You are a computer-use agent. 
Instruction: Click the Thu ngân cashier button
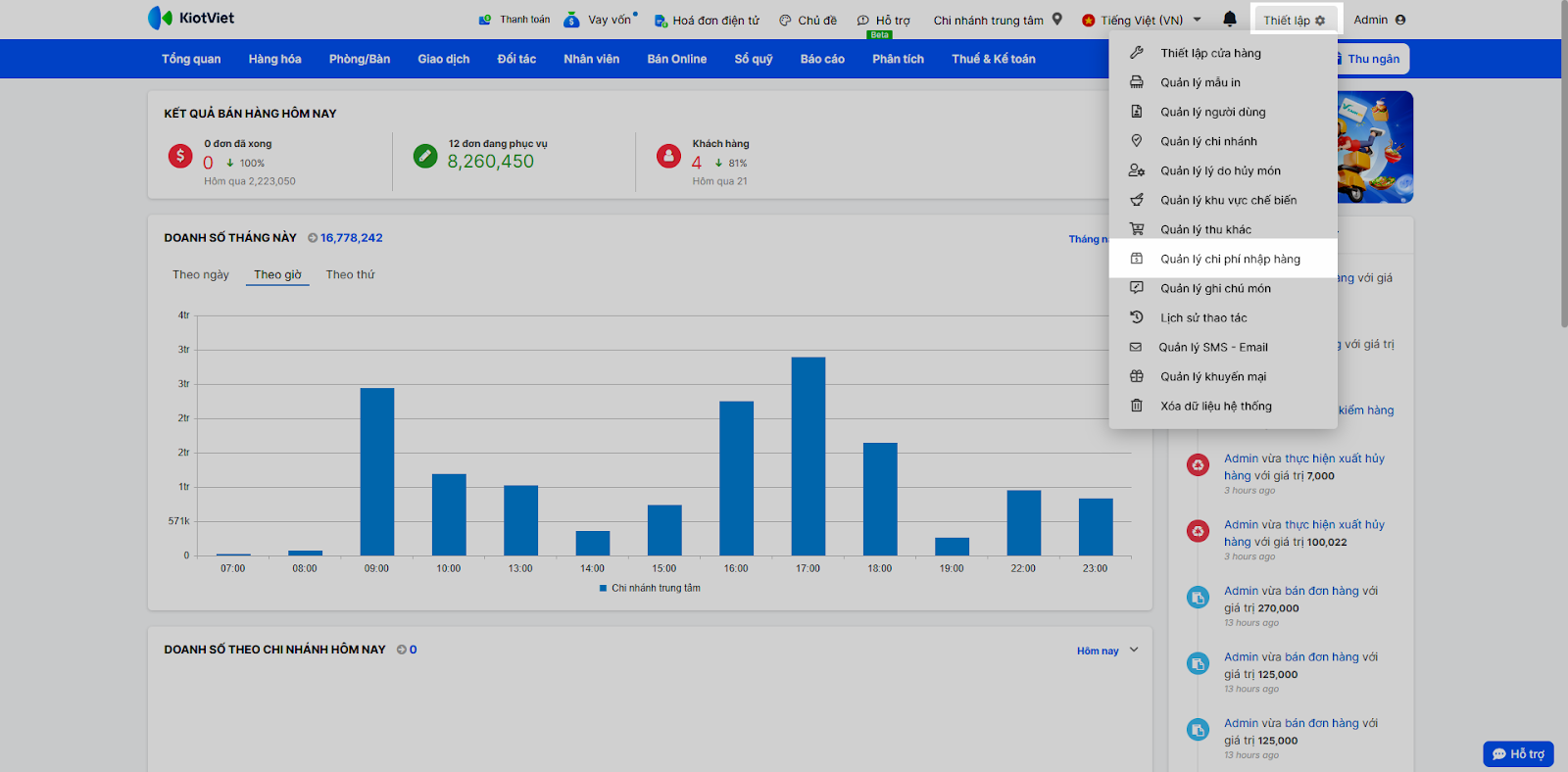[x=1372, y=59]
